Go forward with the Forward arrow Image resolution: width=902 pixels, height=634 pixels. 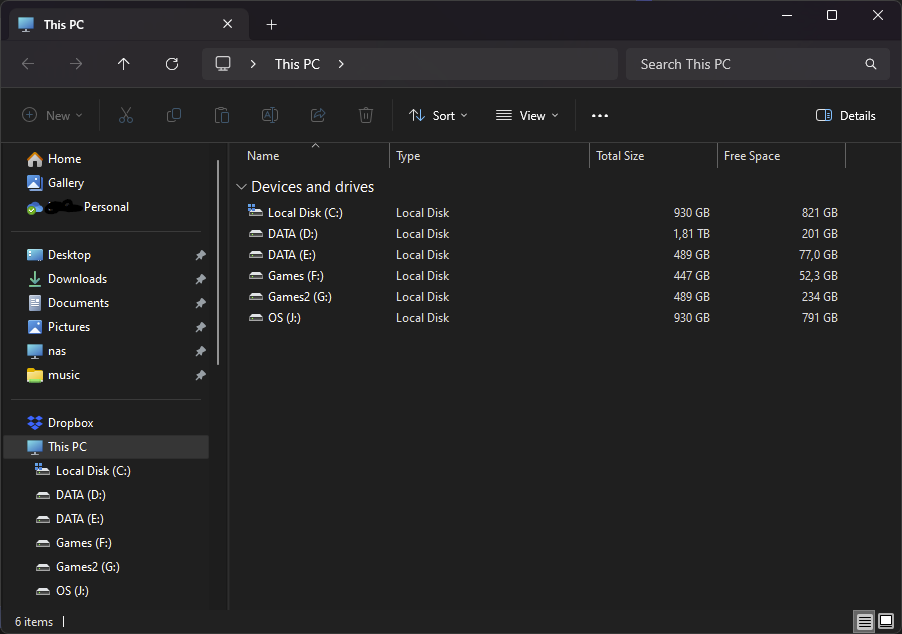pyautogui.click(x=75, y=64)
